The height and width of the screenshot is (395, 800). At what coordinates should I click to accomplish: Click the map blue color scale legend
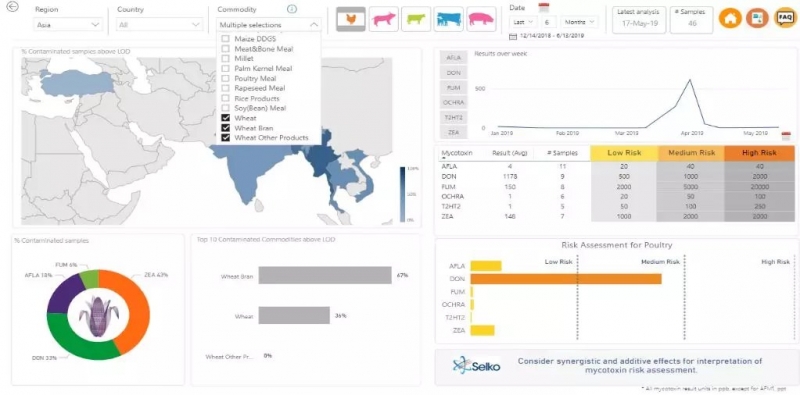click(x=403, y=194)
